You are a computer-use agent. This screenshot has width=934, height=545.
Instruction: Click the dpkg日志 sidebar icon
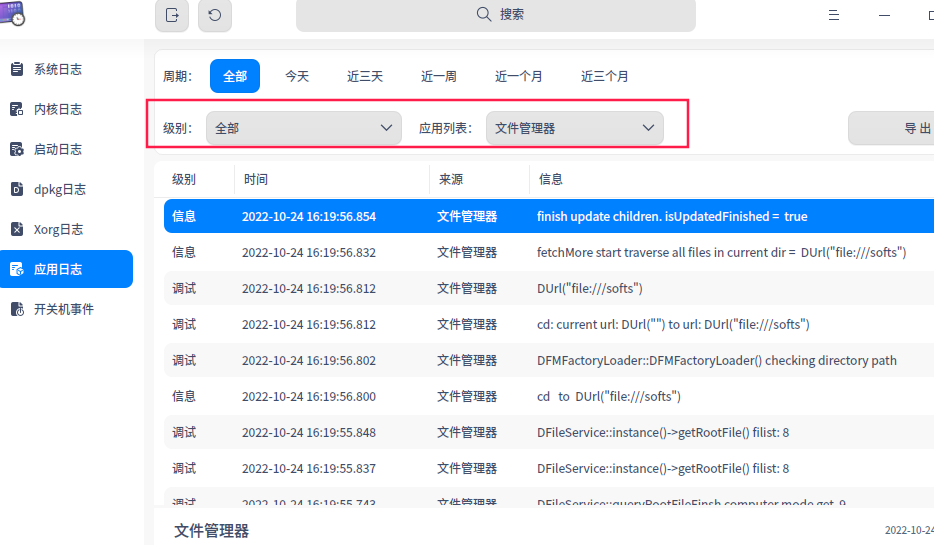point(17,189)
